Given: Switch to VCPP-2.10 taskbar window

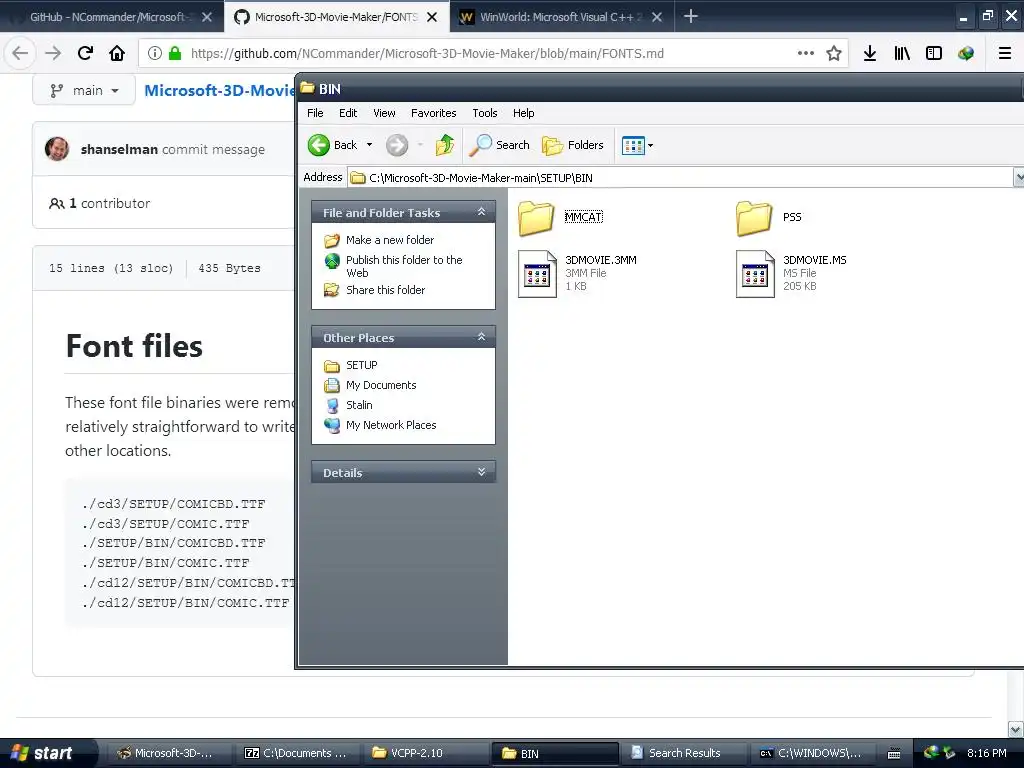Looking at the screenshot, I should point(427,753).
